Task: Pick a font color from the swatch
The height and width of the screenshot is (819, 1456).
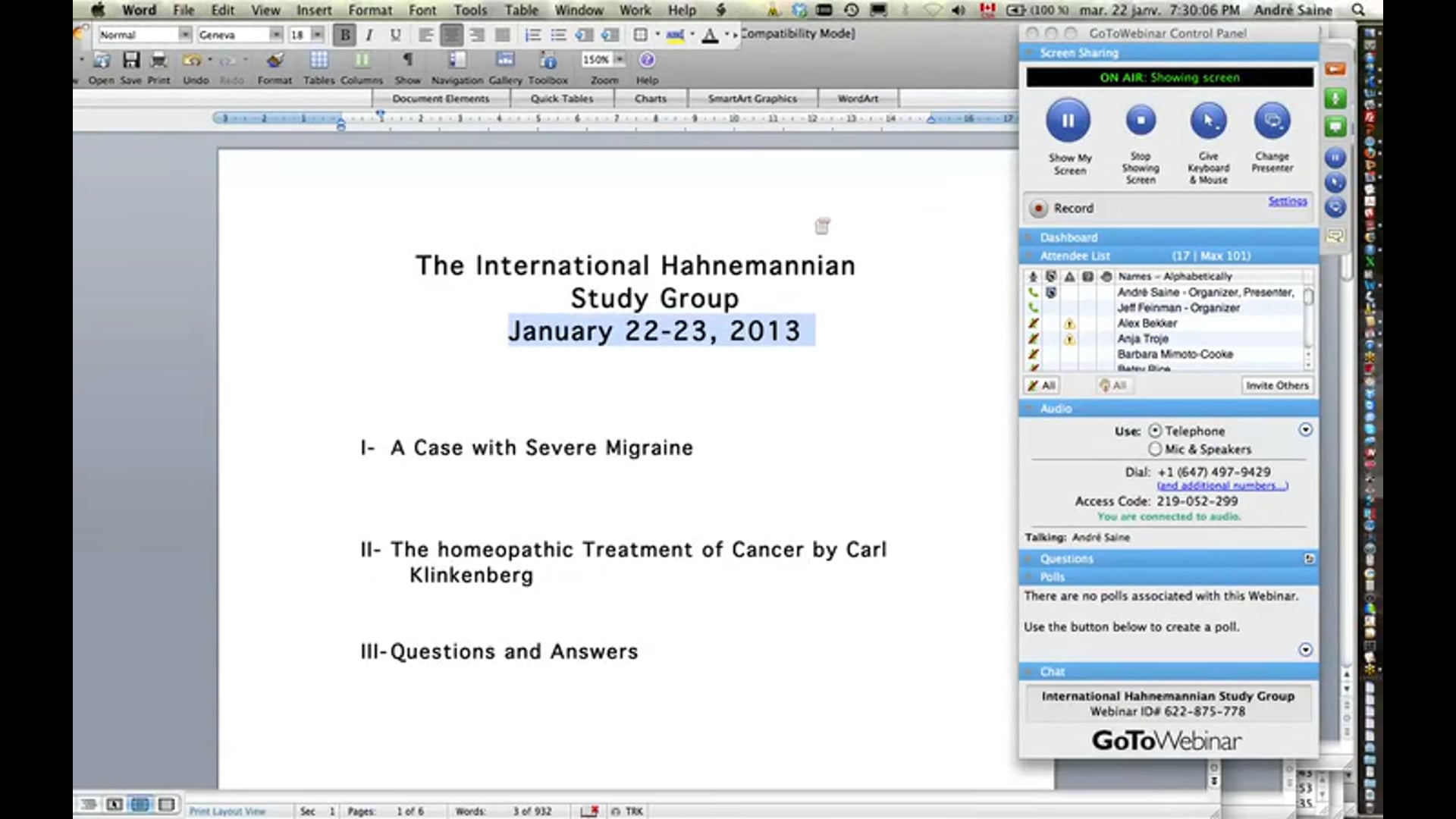Action: pos(711,35)
